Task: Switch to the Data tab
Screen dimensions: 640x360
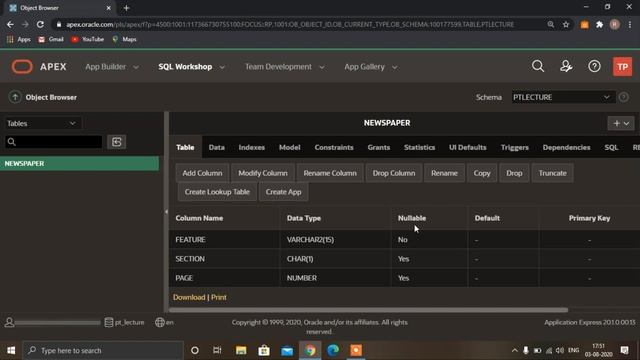Action: click(x=217, y=147)
